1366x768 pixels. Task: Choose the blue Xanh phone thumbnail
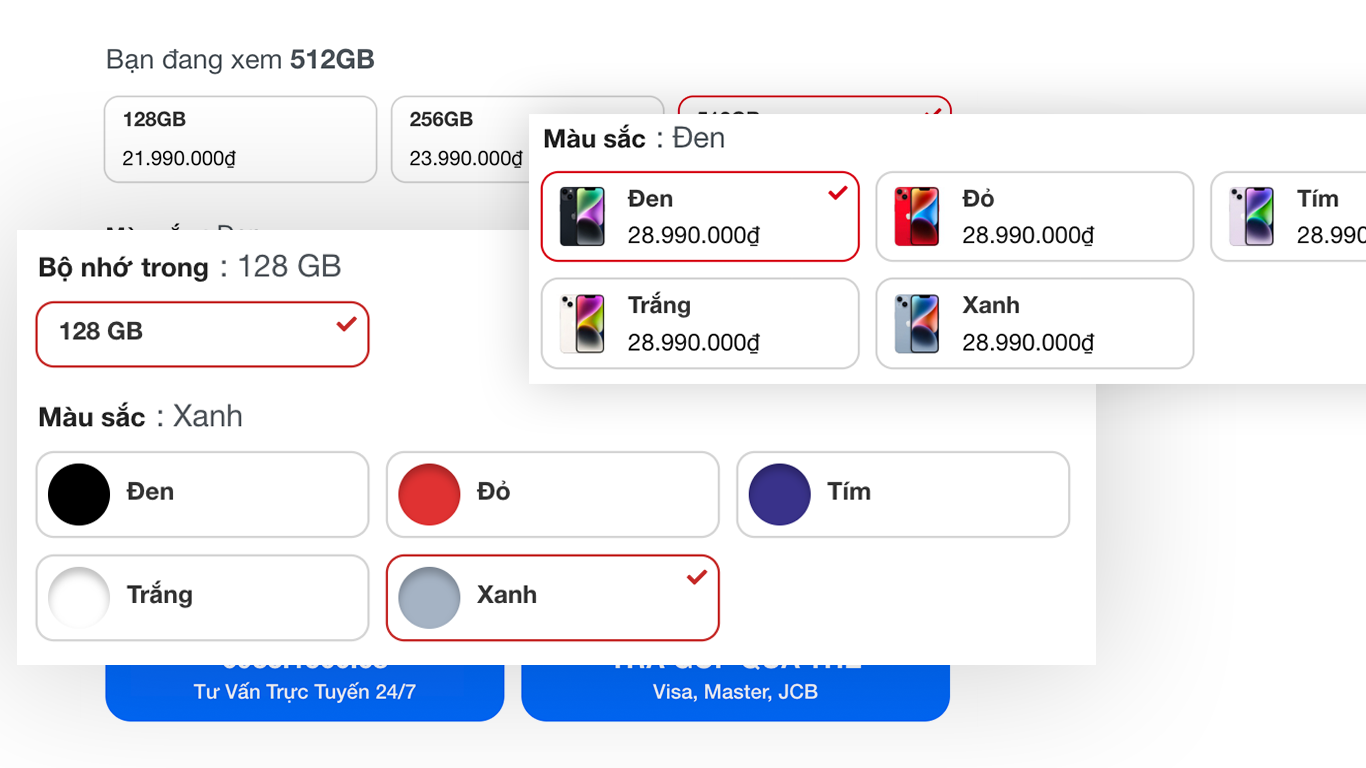coord(916,323)
